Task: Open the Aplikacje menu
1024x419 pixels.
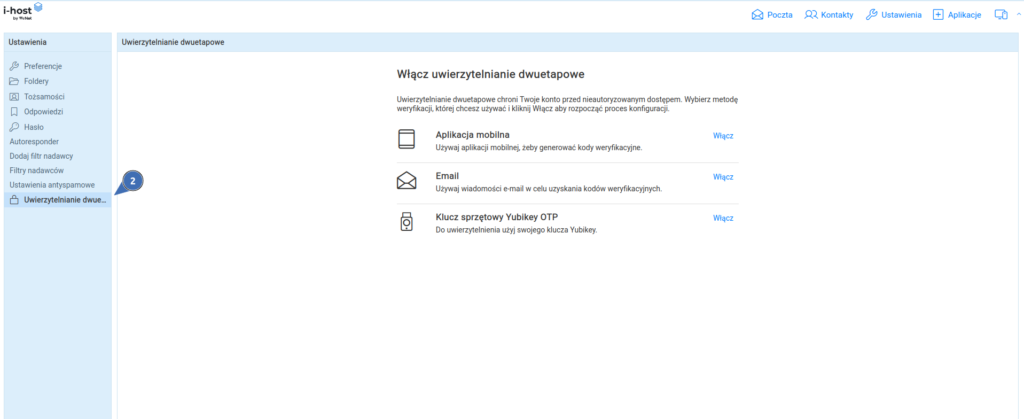Action: point(957,15)
